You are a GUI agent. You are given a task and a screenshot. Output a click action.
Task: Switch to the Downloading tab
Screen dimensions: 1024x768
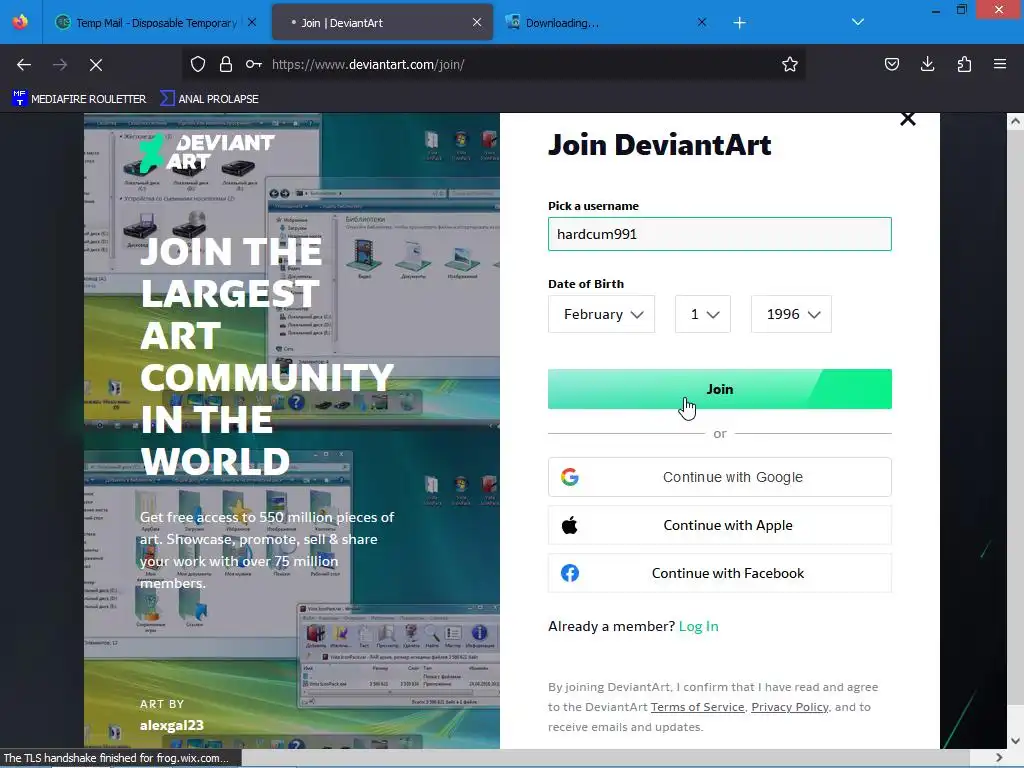pos(607,23)
